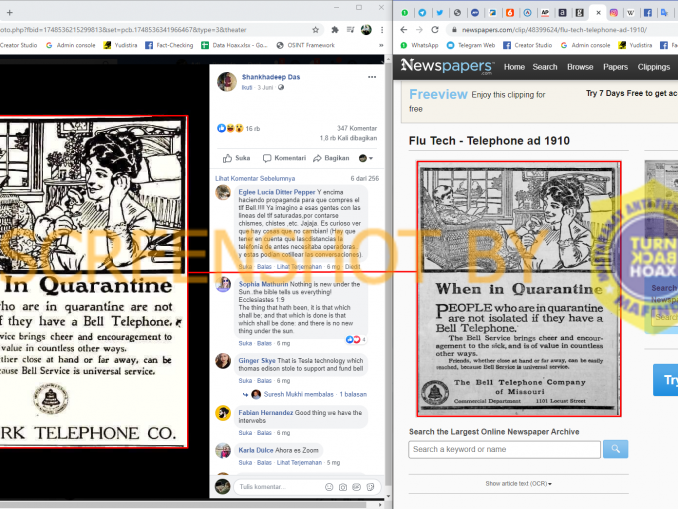Screen dimensions: 678x509
Task: Click the Newspapers.com logo
Action: pyautogui.click(x=447, y=66)
